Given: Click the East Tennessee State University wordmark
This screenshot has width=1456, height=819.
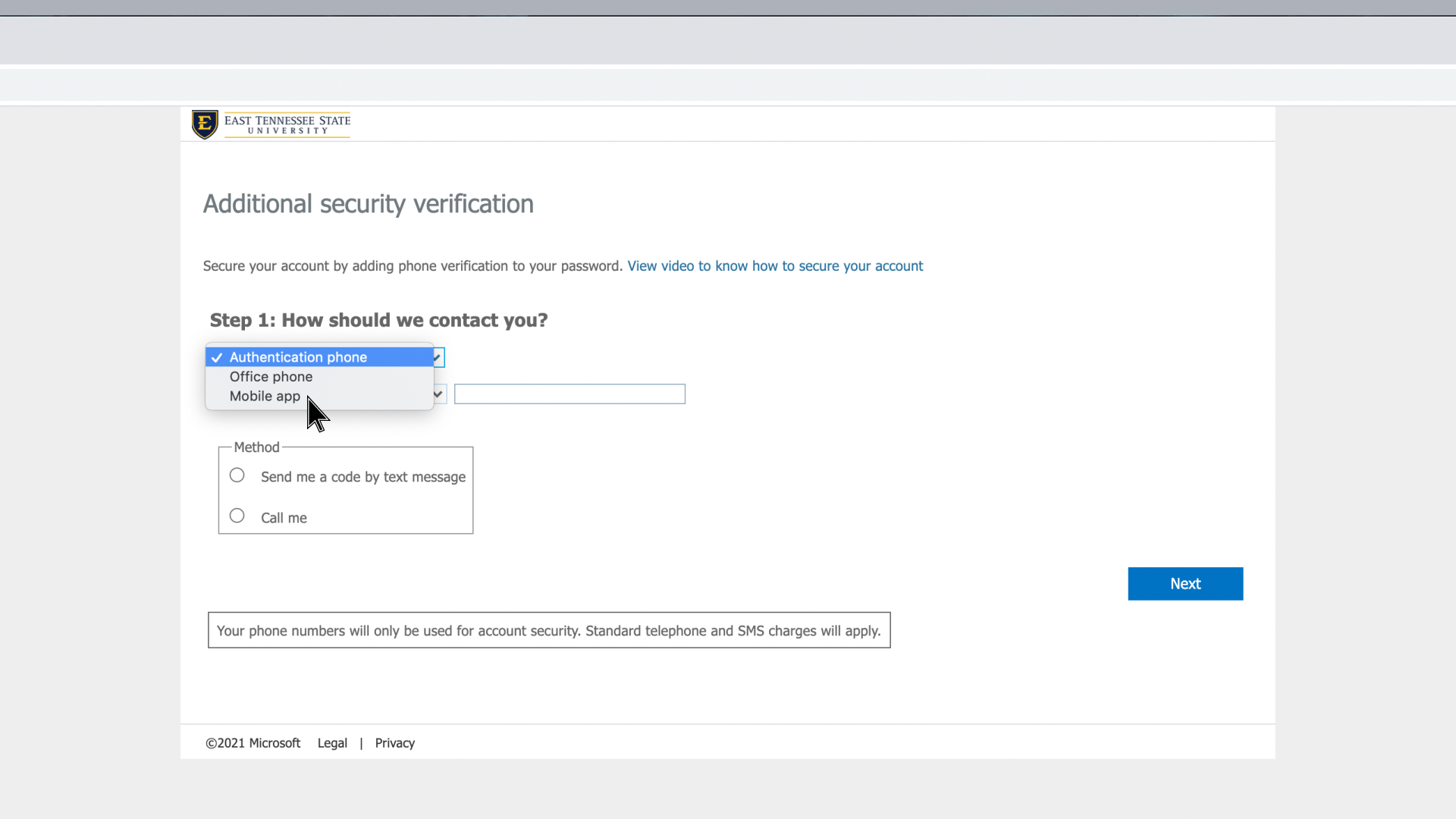Looking at the screenshot, I should 287,124.
